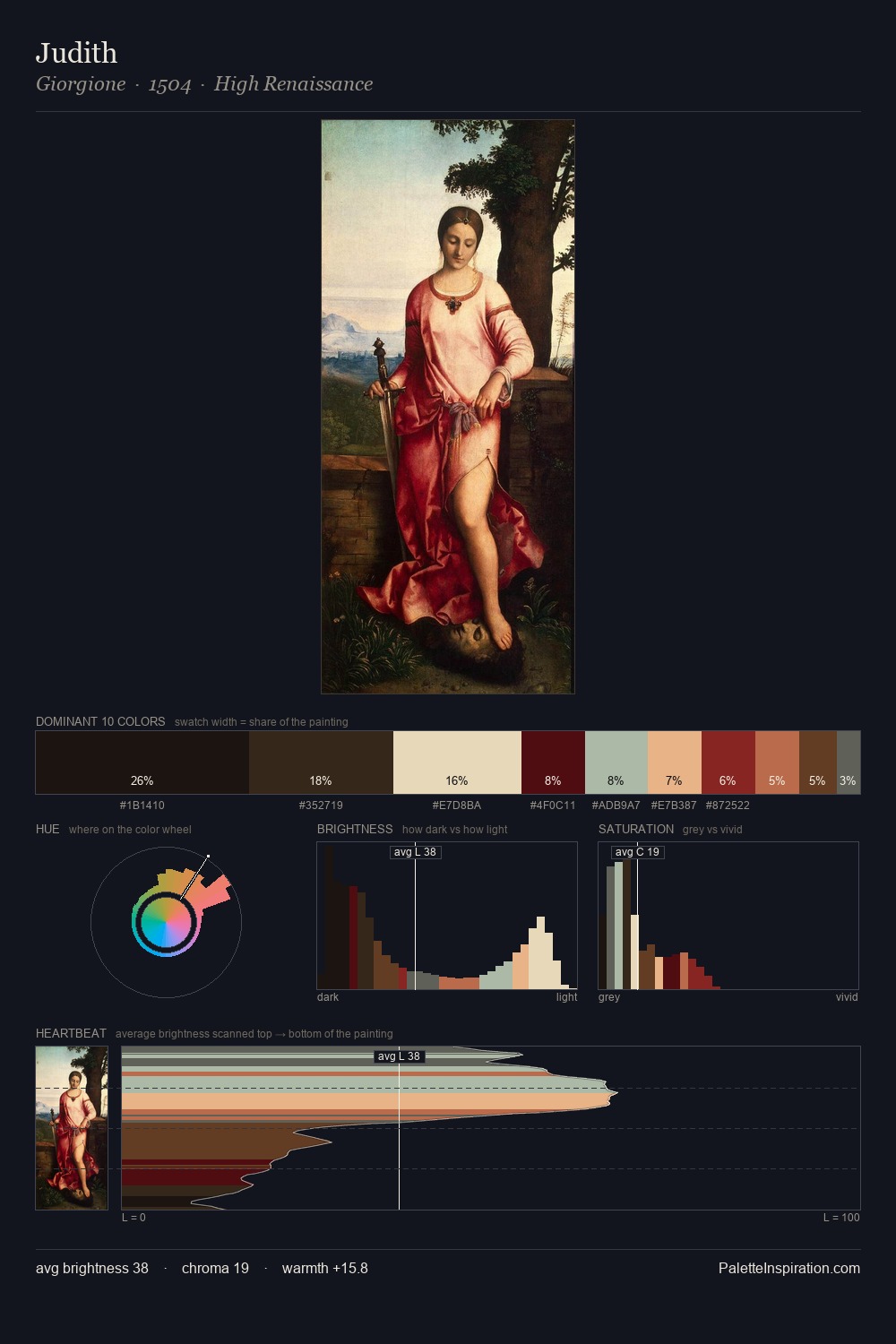Viewport: 896px width, 1344px height.
Task: Click the hex code '#1B1410'
Action: pos(142,806)
